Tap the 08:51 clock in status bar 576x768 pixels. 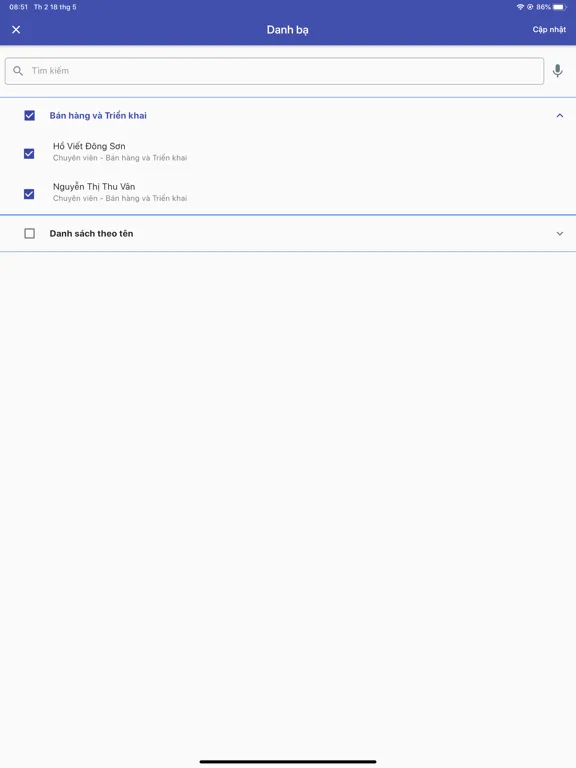point(19,7)
